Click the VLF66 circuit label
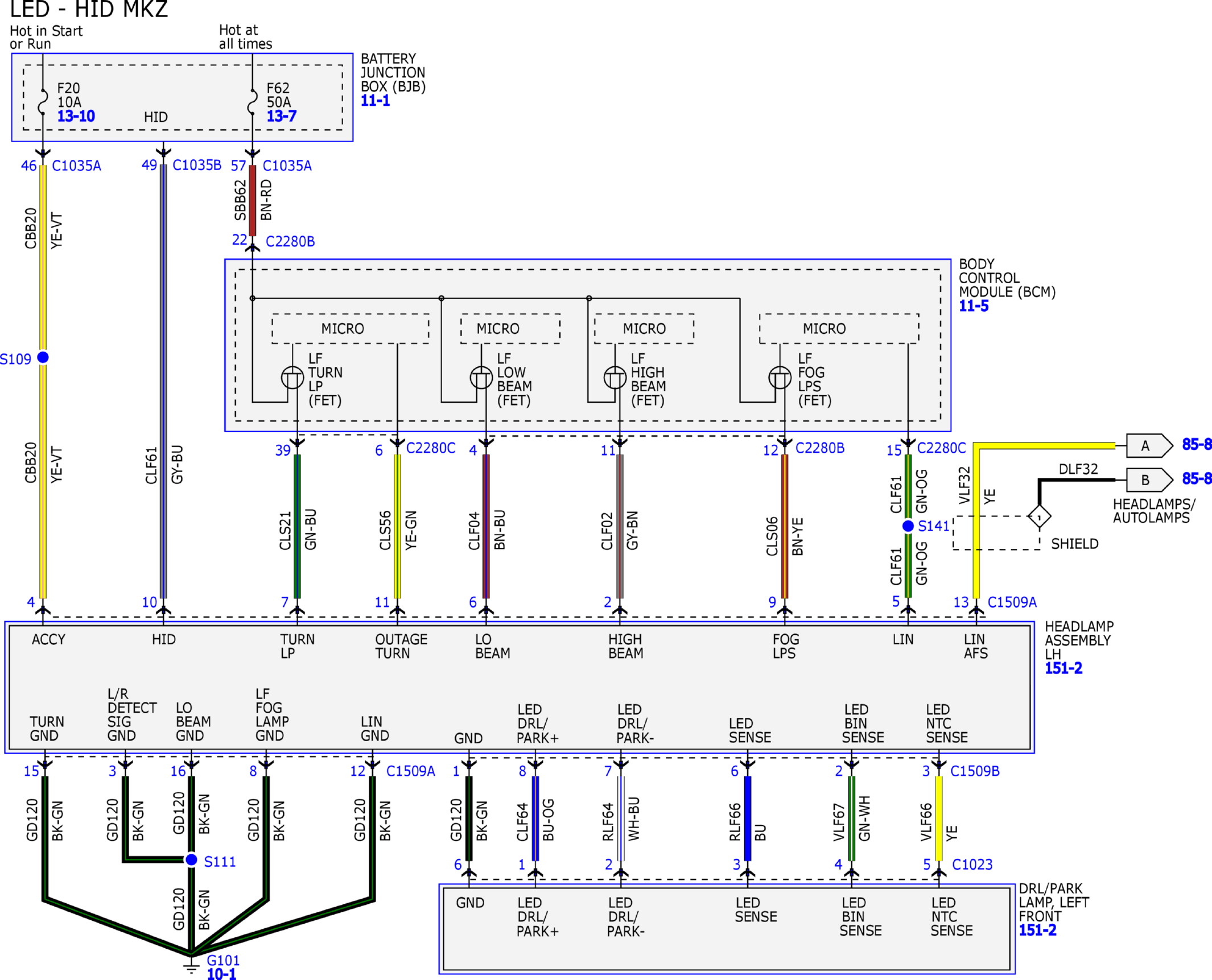Viewport: 1212px width, 980px height. coord(926,822)
